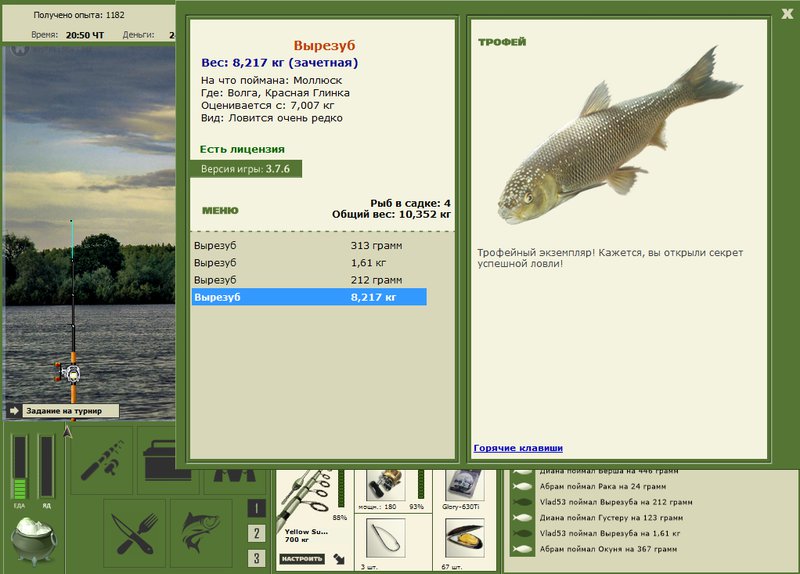This screenshot has width=800, height=574.
Task: Click log line Абрам поймал Рака на 24 грамм
Action: pyautogui.click(x=603, y=486)
